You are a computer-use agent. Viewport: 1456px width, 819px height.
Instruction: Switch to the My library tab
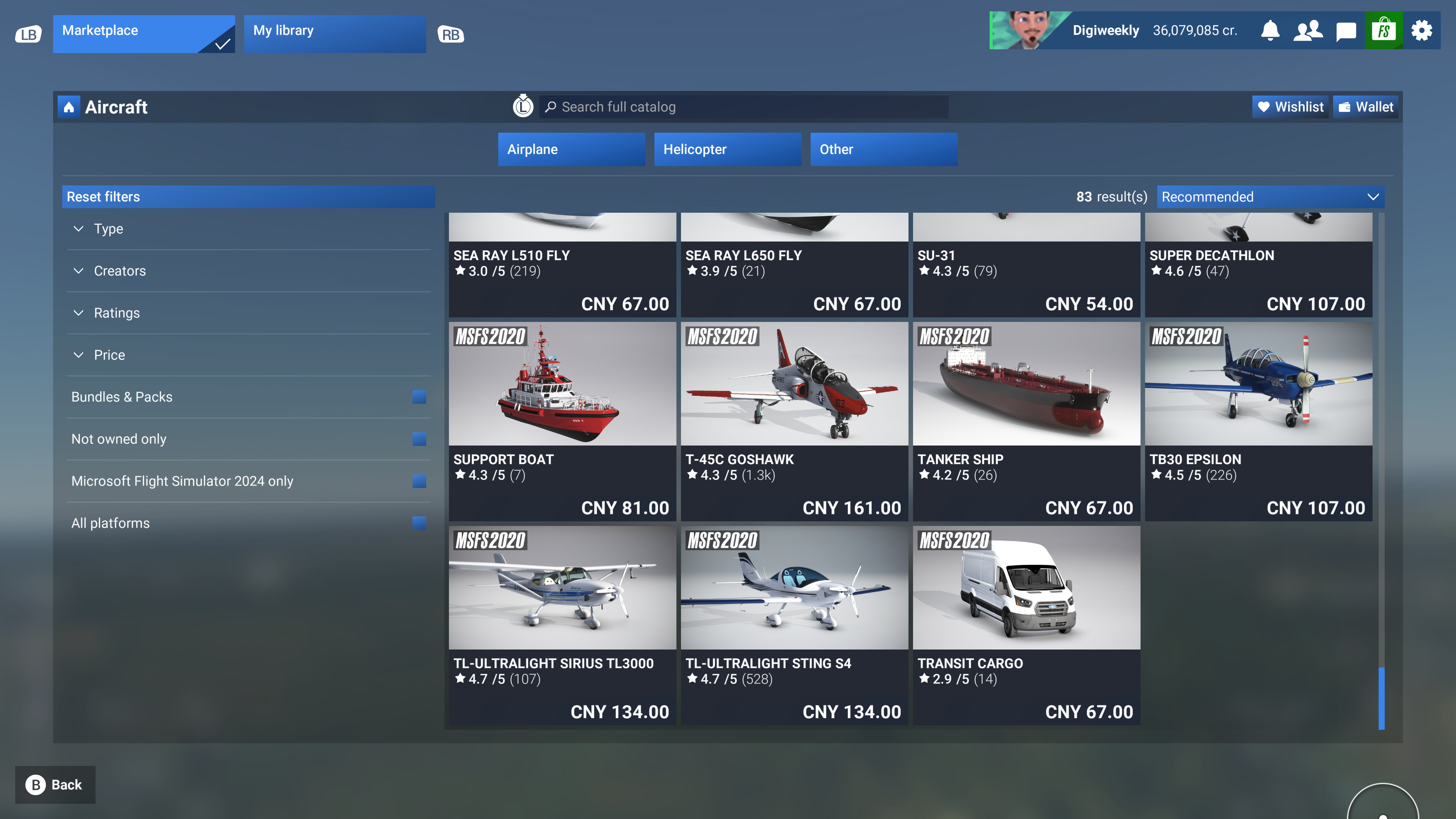[334, 34]
